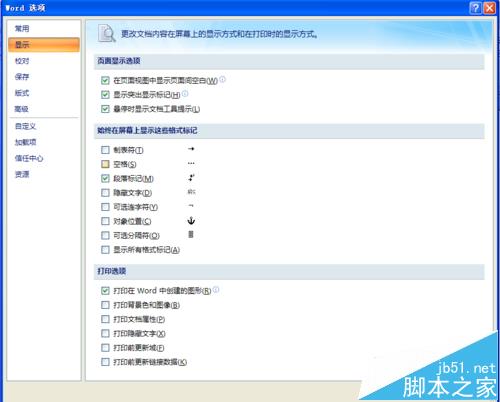Click info icon beside 打印图形 option
The width and height of the screenshot is (500, 402).
[x=216, y=290]
